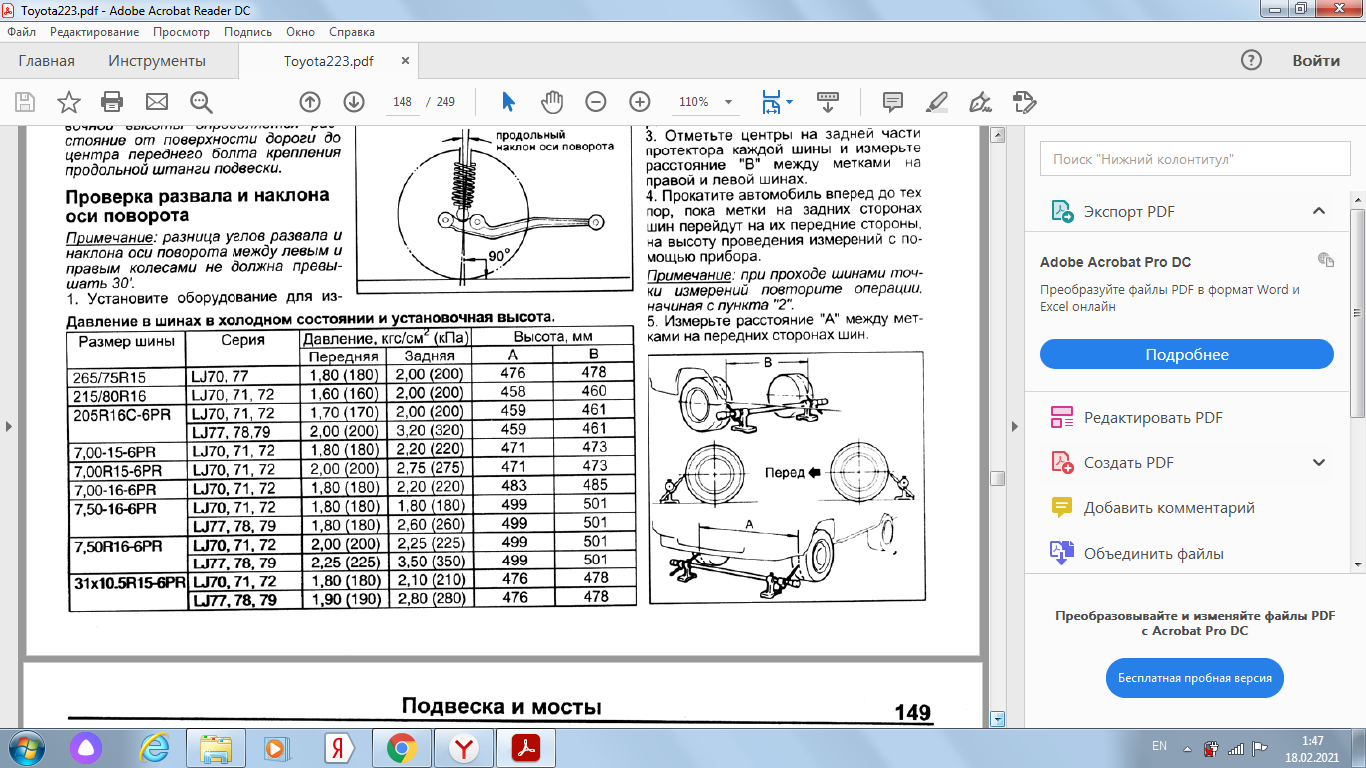
Task: Click the stamp tool icon in toolbar
Action: pyautogui.click(x=1024, y=102)
